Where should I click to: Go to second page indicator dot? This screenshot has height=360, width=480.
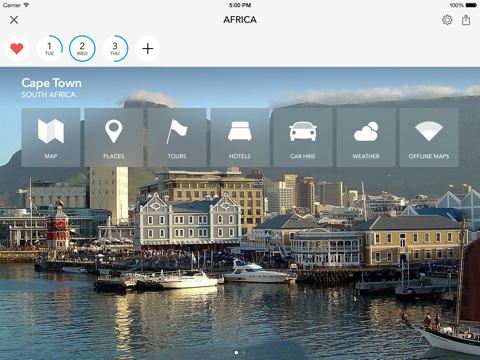(x=244, y=352)
